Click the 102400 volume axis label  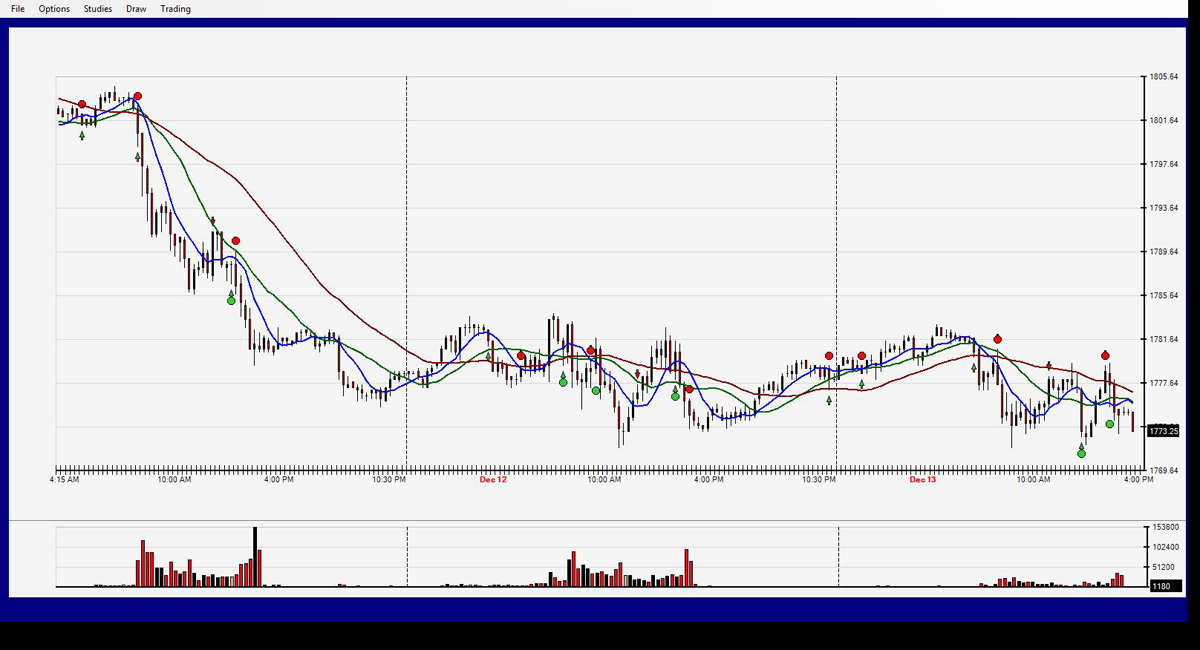tap(1164, 547)
